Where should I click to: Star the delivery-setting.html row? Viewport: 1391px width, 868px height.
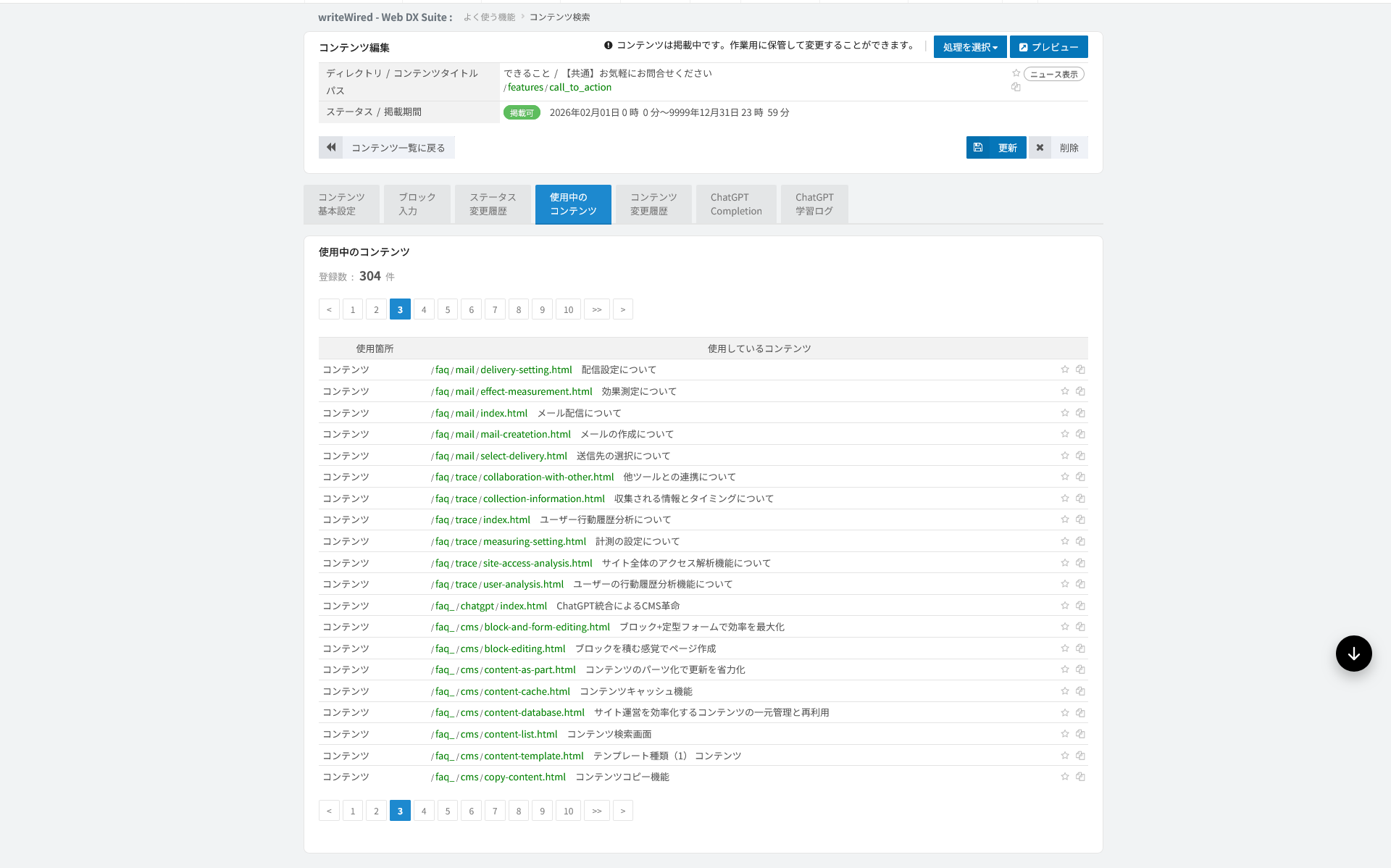[x=1064, y=370]
